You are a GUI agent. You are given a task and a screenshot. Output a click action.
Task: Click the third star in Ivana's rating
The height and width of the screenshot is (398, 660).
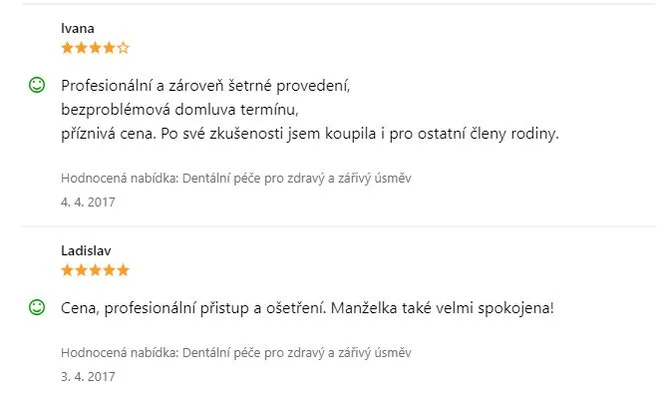95,48
